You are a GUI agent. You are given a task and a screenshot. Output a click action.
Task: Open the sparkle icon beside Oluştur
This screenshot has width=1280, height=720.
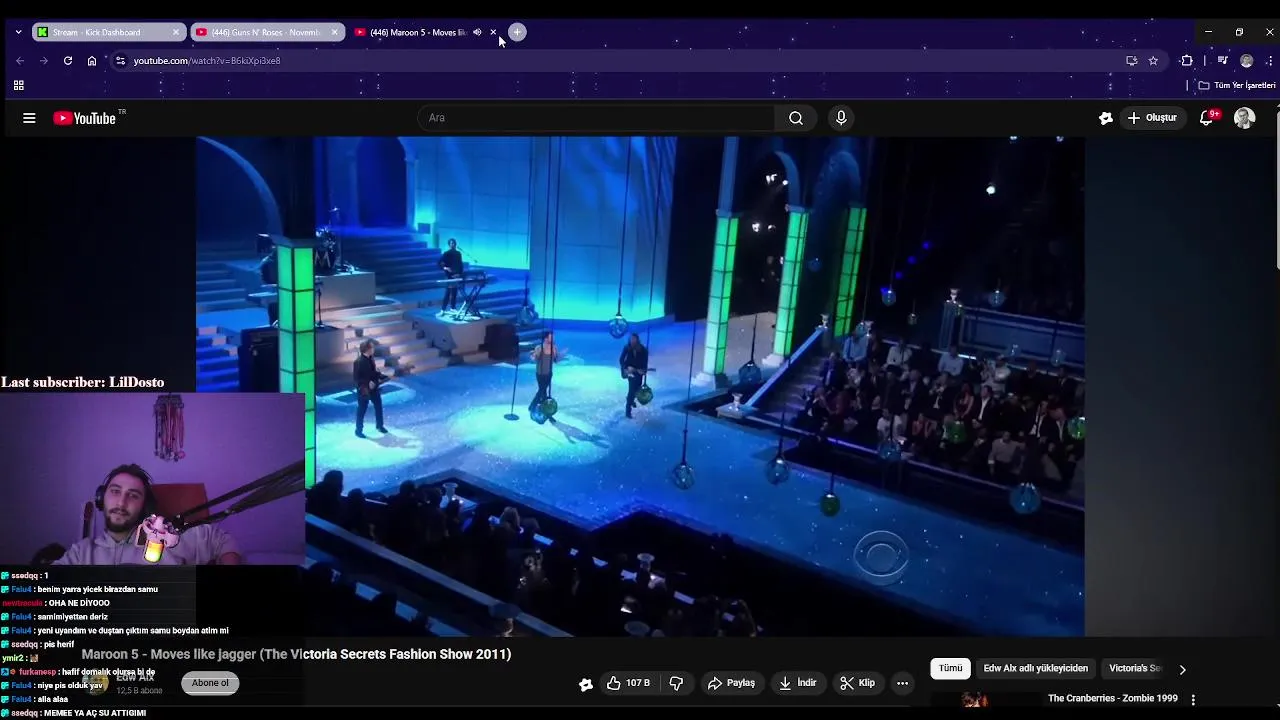1105,118
